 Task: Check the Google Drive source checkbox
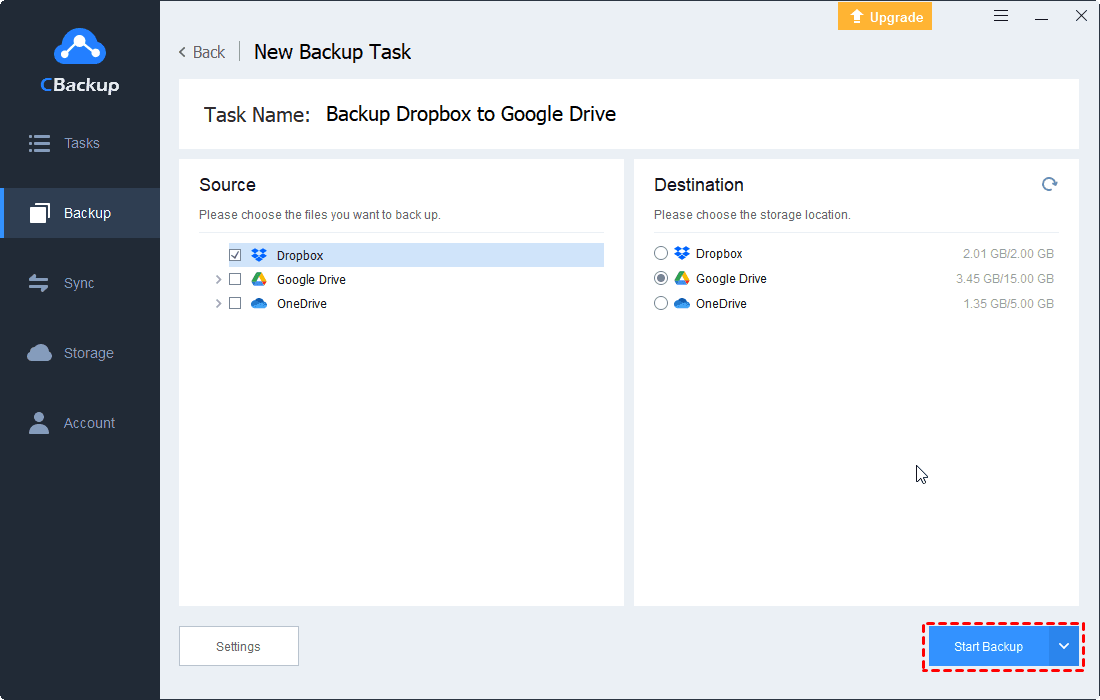235,280
